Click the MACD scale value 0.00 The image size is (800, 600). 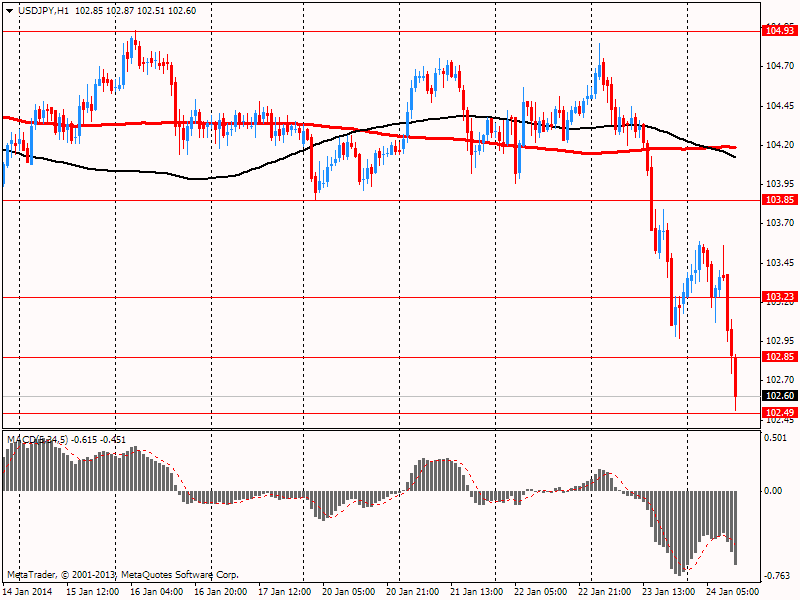coord(774,490)
